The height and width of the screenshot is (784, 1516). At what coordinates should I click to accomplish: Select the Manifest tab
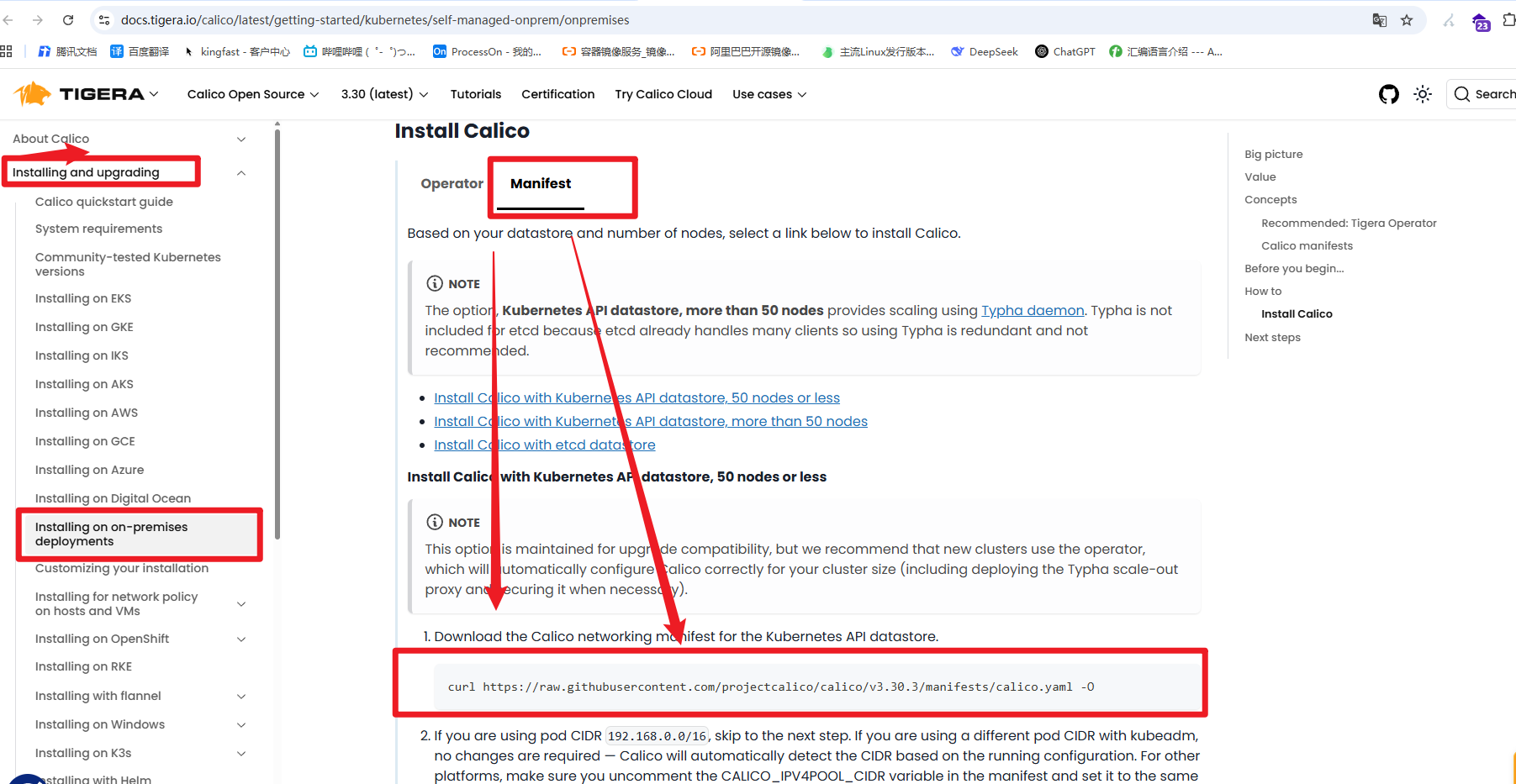(x=541, y=183)
